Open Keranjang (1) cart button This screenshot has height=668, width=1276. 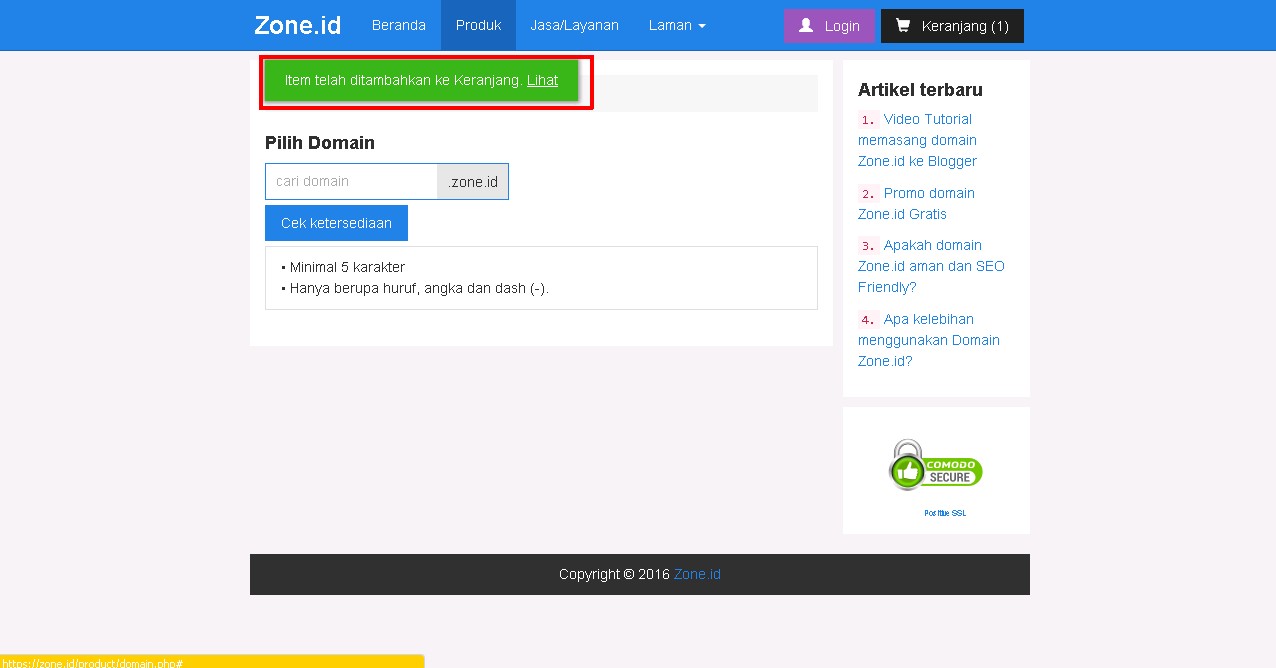coord(952,26)
